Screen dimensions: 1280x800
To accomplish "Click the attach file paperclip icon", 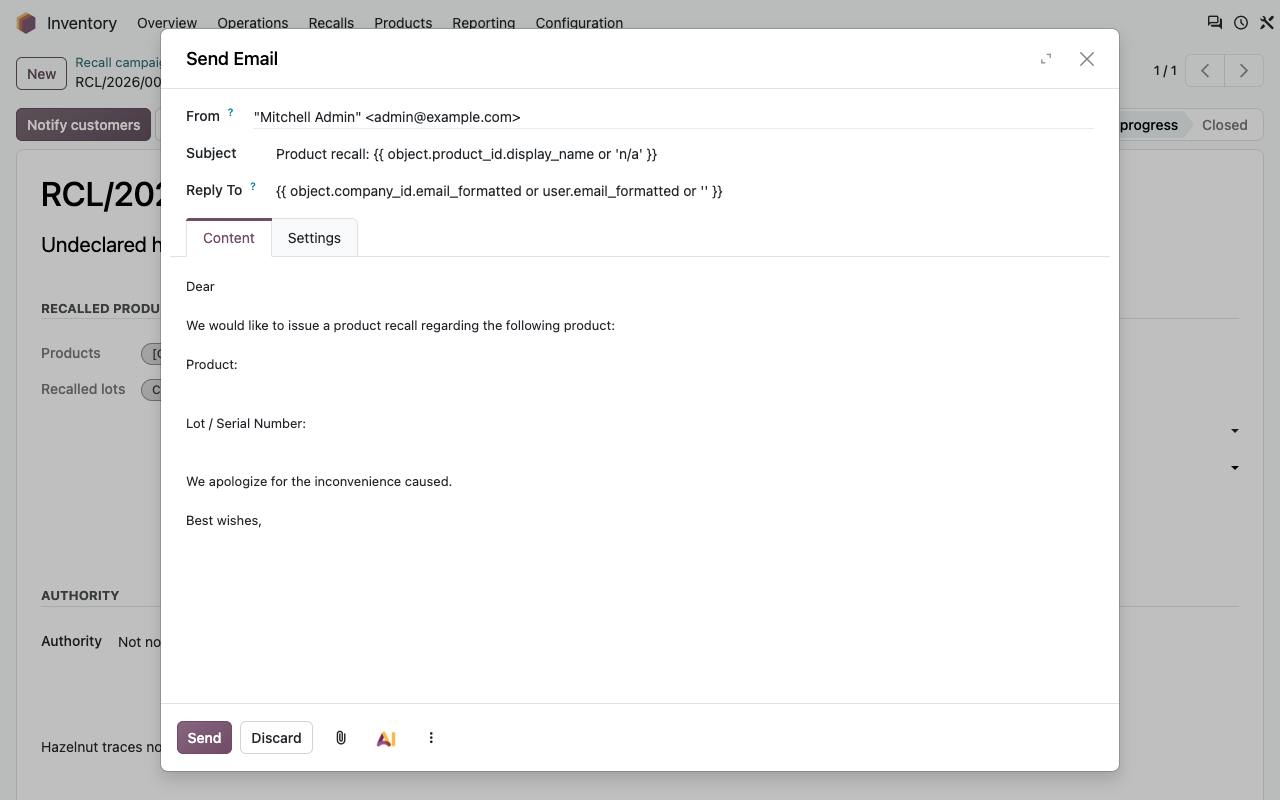I will 341,738.
